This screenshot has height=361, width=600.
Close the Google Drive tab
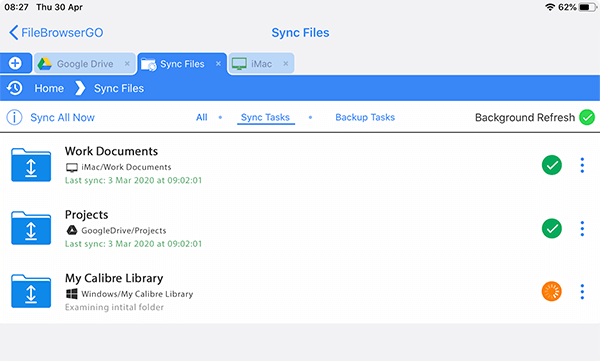click(127, 64)
